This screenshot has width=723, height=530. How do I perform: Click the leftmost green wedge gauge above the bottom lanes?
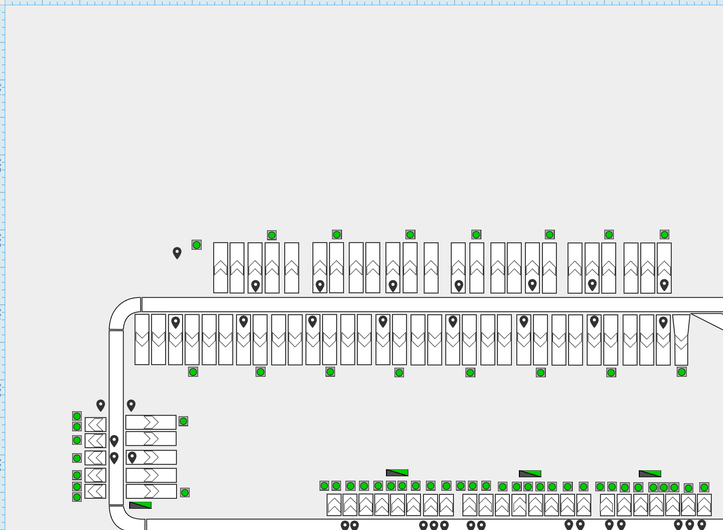pos(397,473)
